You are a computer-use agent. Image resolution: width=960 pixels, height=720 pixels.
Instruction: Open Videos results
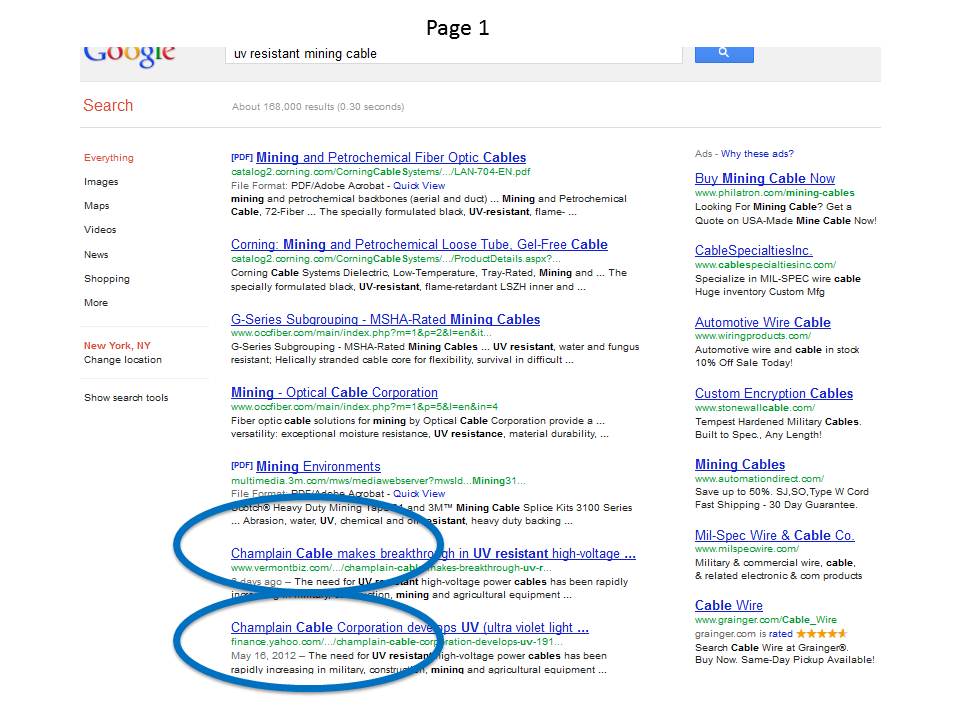[100, 230]
